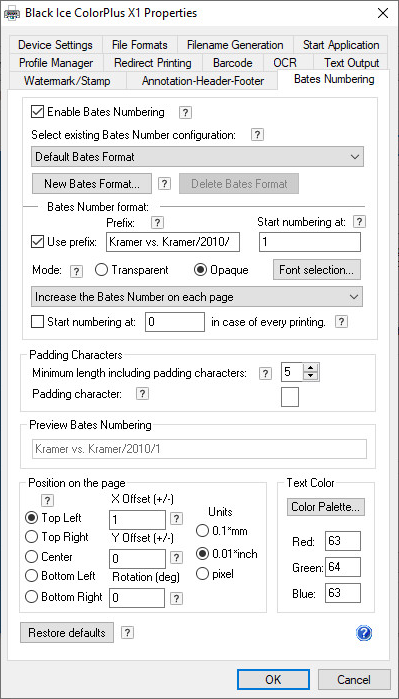Open help for Padding character
This screenshot has height=699, width=399.
(x=142, y=394)
